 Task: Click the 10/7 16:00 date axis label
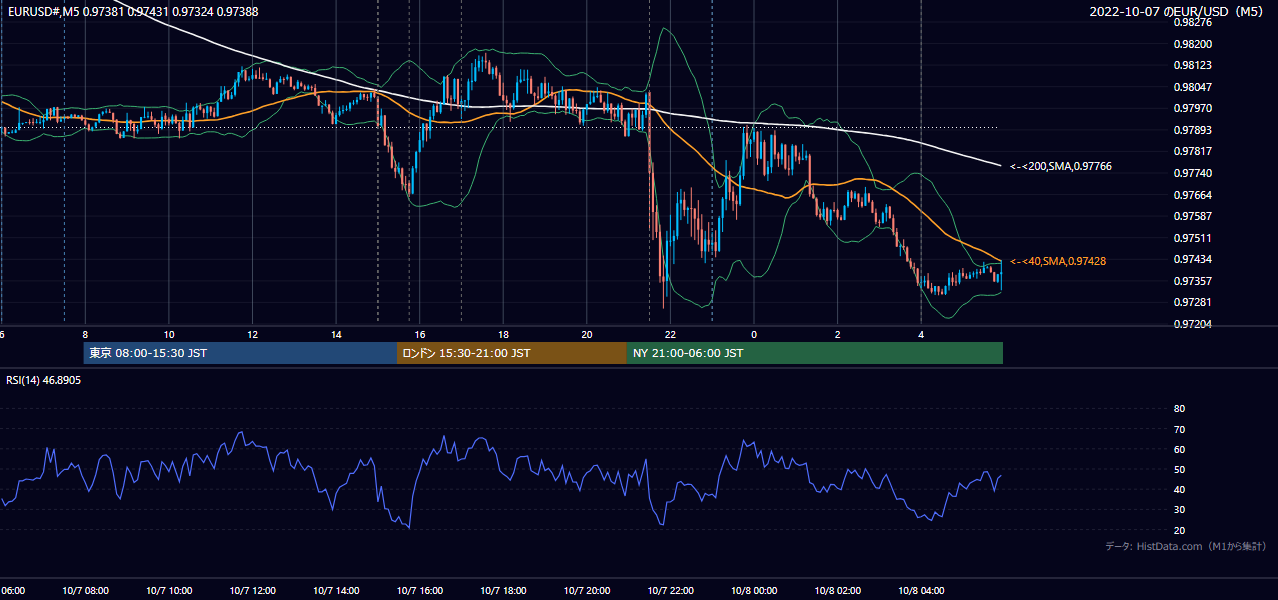420,591
